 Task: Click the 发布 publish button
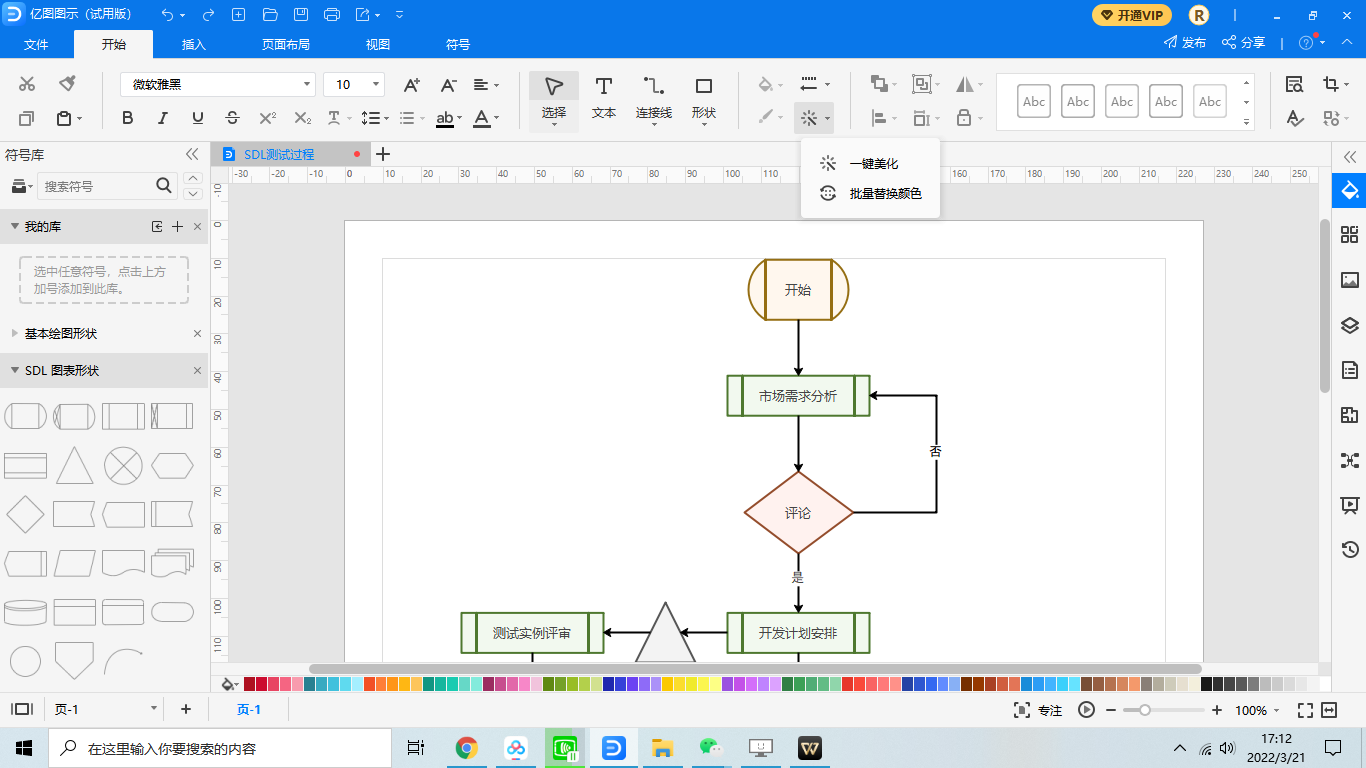click(1185, 42)
